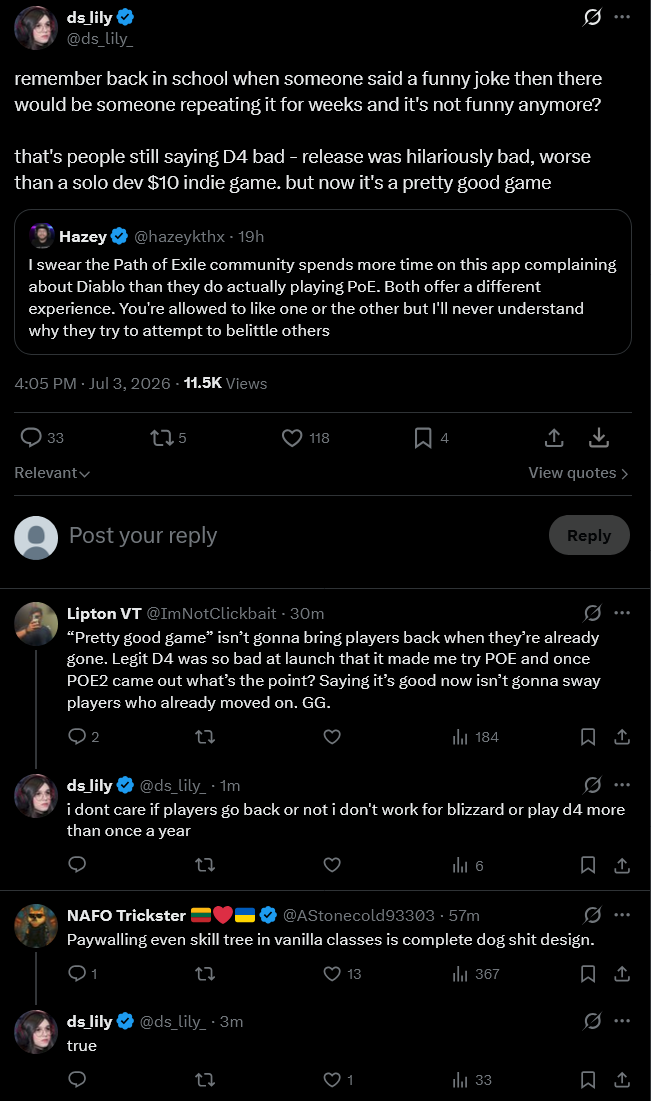Image resolution: width=651 pixels, height=1101 pixels.
Task: Open View quotes link
Action: [x=578, y=473]
